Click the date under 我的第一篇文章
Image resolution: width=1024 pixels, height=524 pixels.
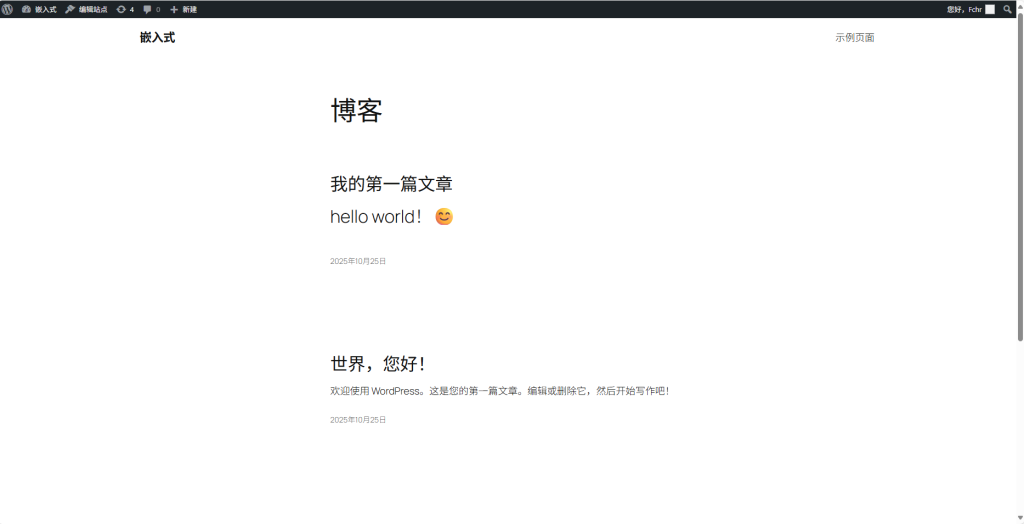(x=358, y=261)
